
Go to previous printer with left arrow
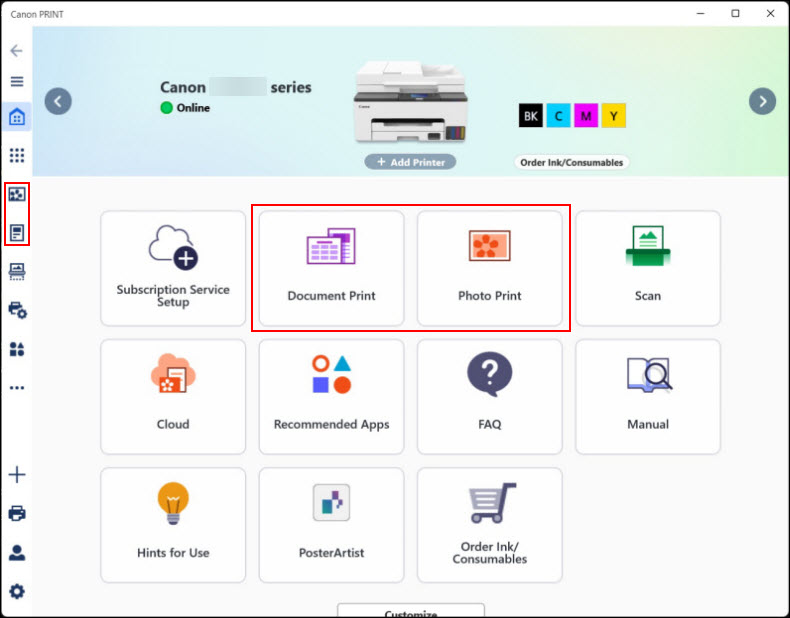tap(58, 101)
